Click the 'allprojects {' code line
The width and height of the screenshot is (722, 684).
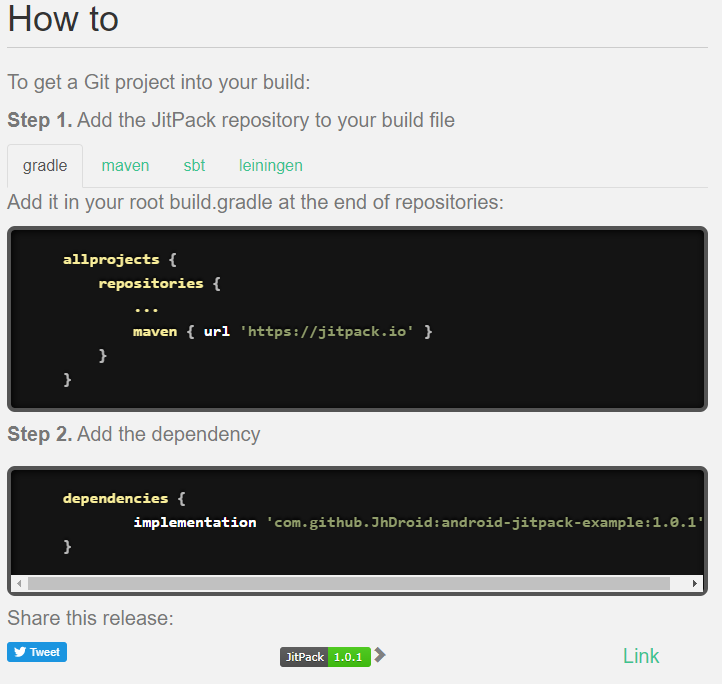tap(120, 259)
